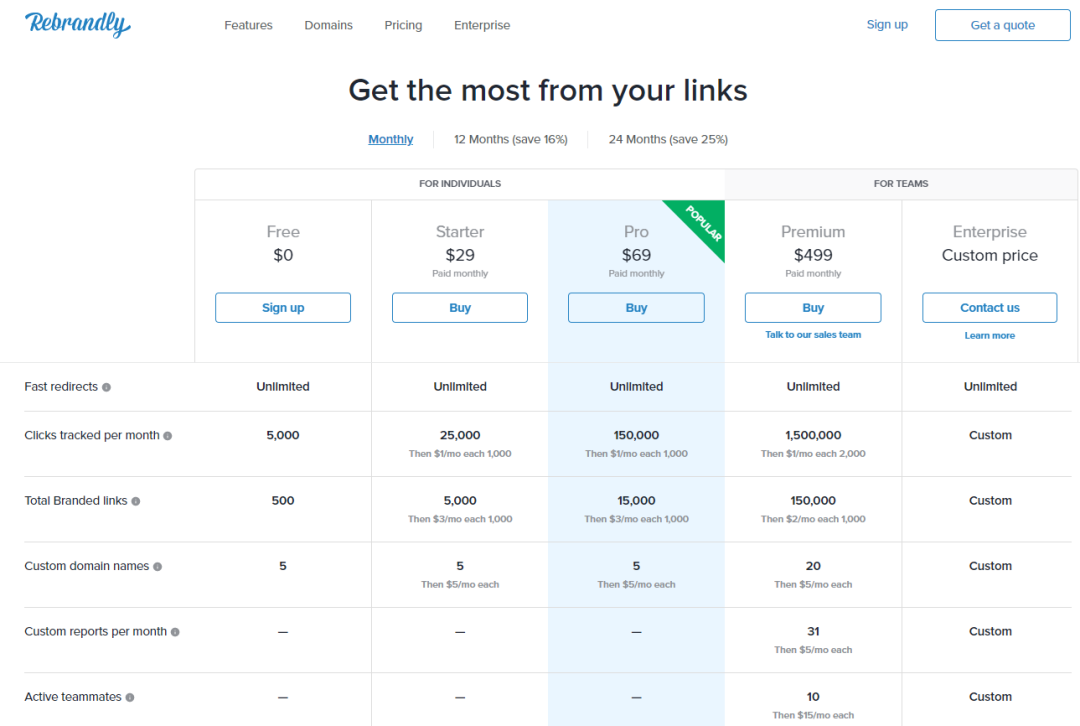Click Then $15/mo each under teammates
The width and height of the screenshot is (1080, 726).
[813, 715]
